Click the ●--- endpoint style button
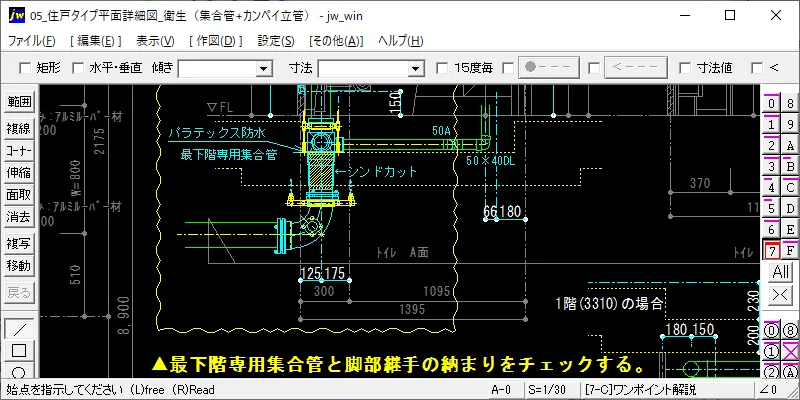Image resolution: width=800 pixels, height=400 pixels. 548,67
